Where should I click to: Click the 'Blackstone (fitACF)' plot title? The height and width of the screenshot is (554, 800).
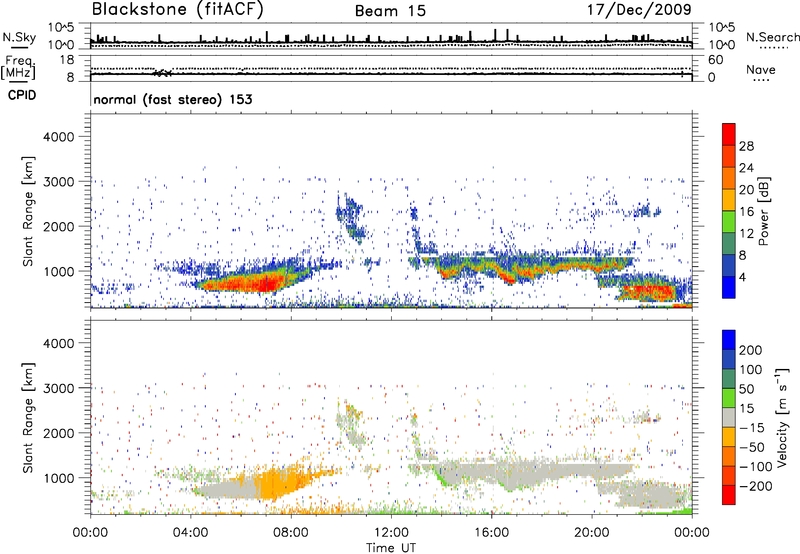(x=178, y=10)
